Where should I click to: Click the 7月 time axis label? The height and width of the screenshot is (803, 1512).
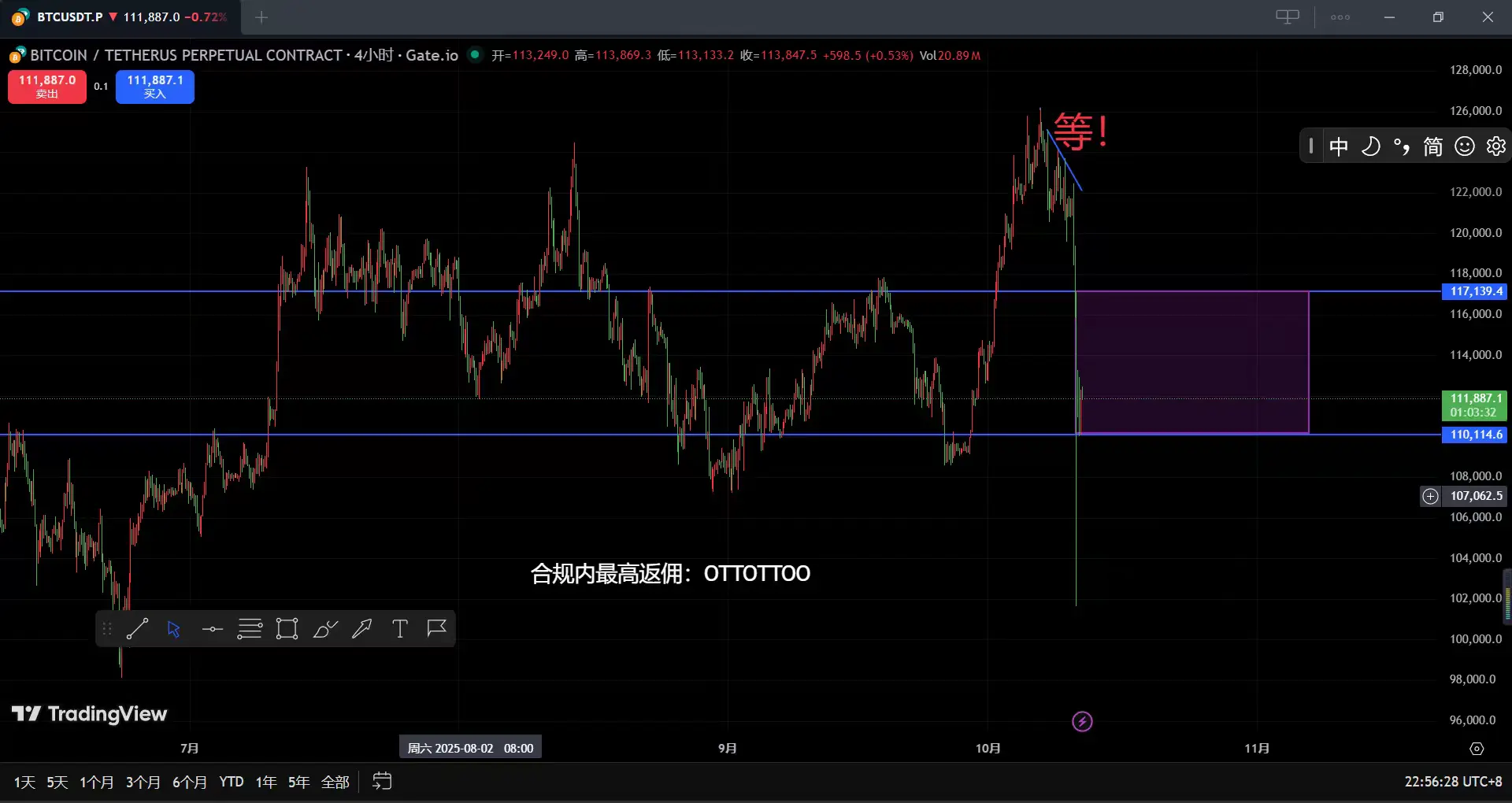point(189,748)
